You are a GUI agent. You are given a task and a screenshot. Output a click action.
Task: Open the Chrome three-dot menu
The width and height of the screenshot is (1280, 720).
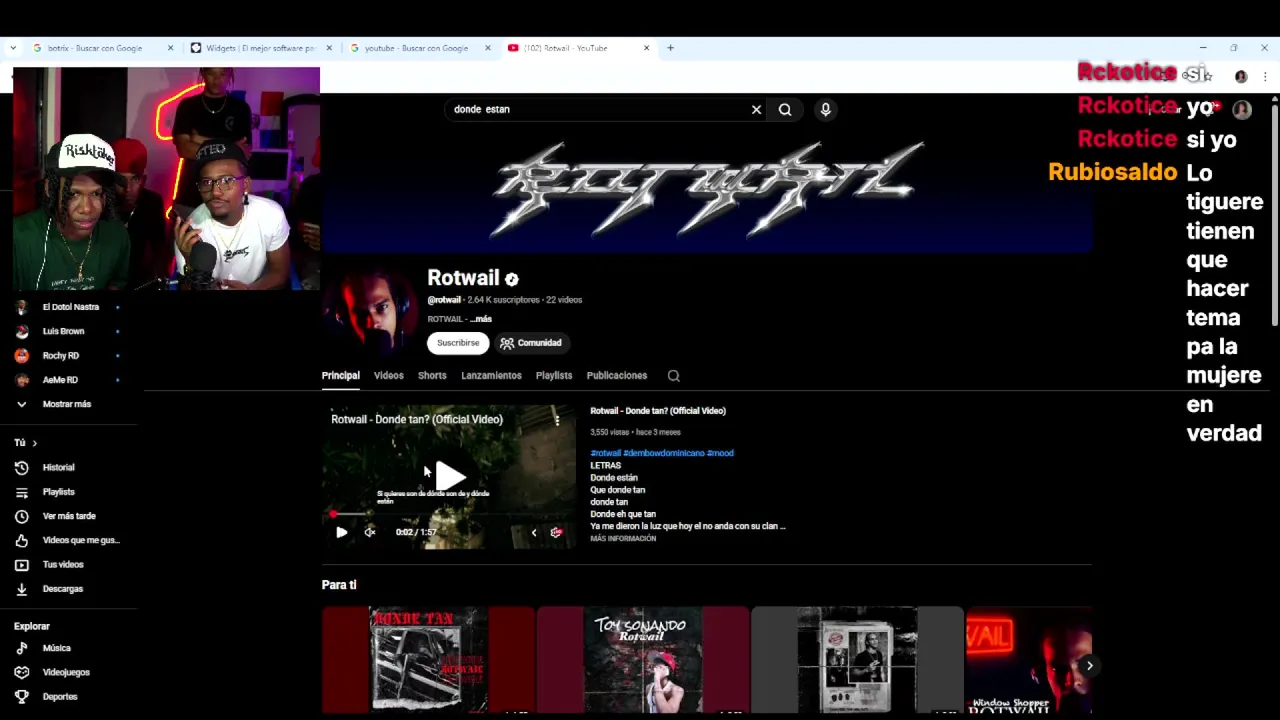pyautogui.click(x=1265, y=76)
